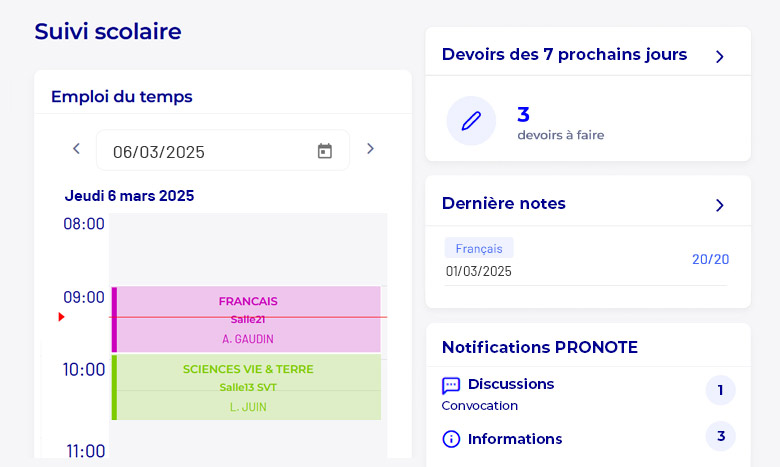
Task: Click the pencil homework icon
Action: [x=471, y=121]
